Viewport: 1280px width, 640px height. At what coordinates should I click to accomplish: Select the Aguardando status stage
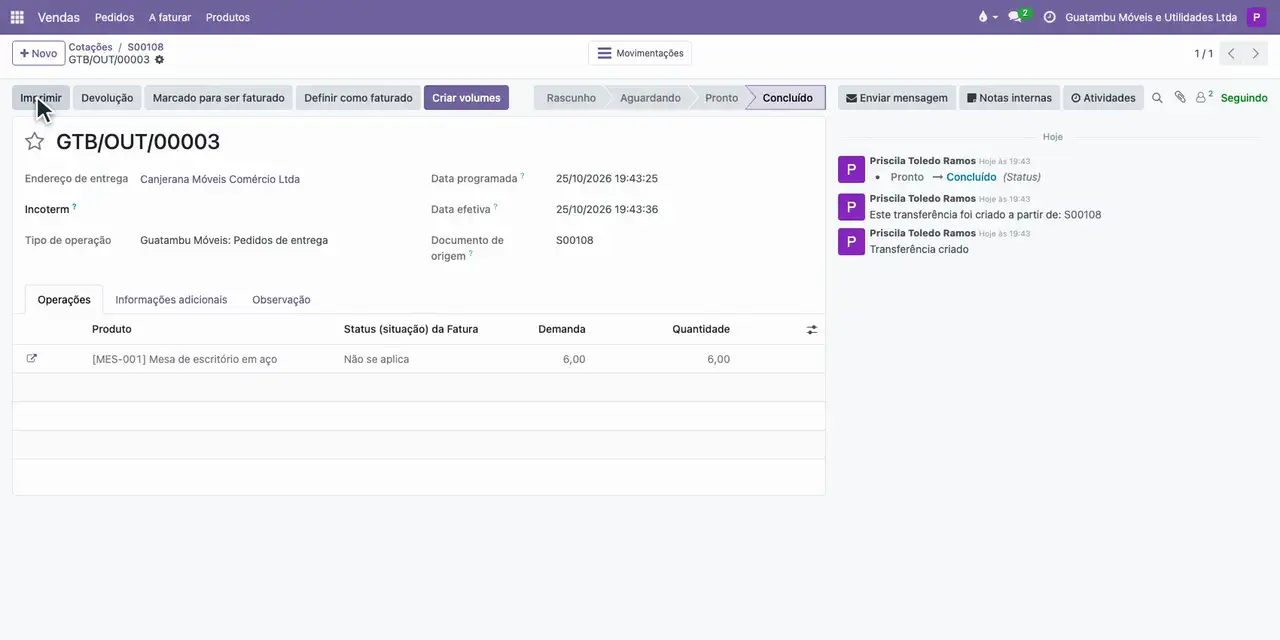coord(650,98)
